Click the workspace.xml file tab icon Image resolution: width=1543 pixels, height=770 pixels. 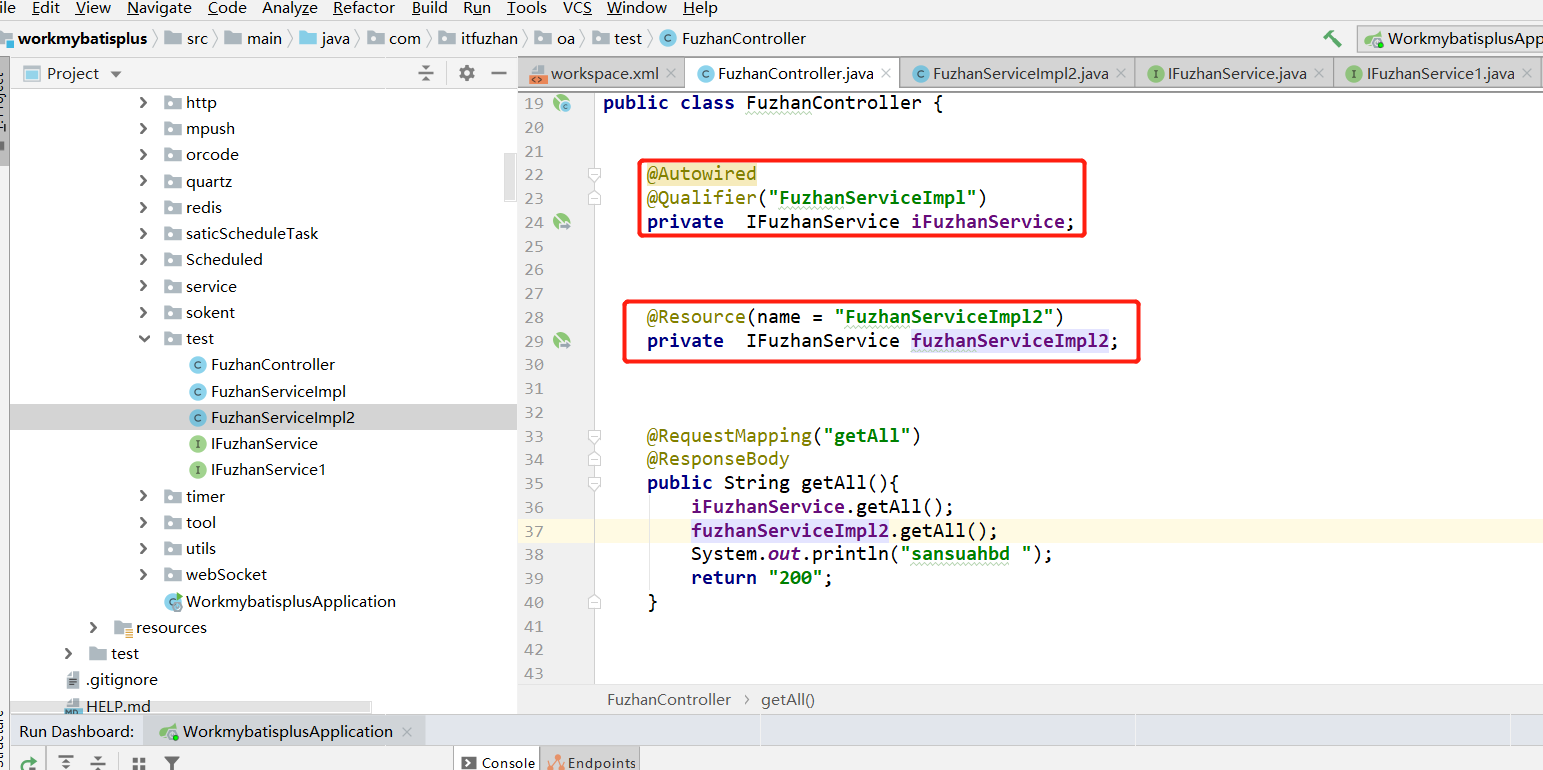[x=538, y=74]
